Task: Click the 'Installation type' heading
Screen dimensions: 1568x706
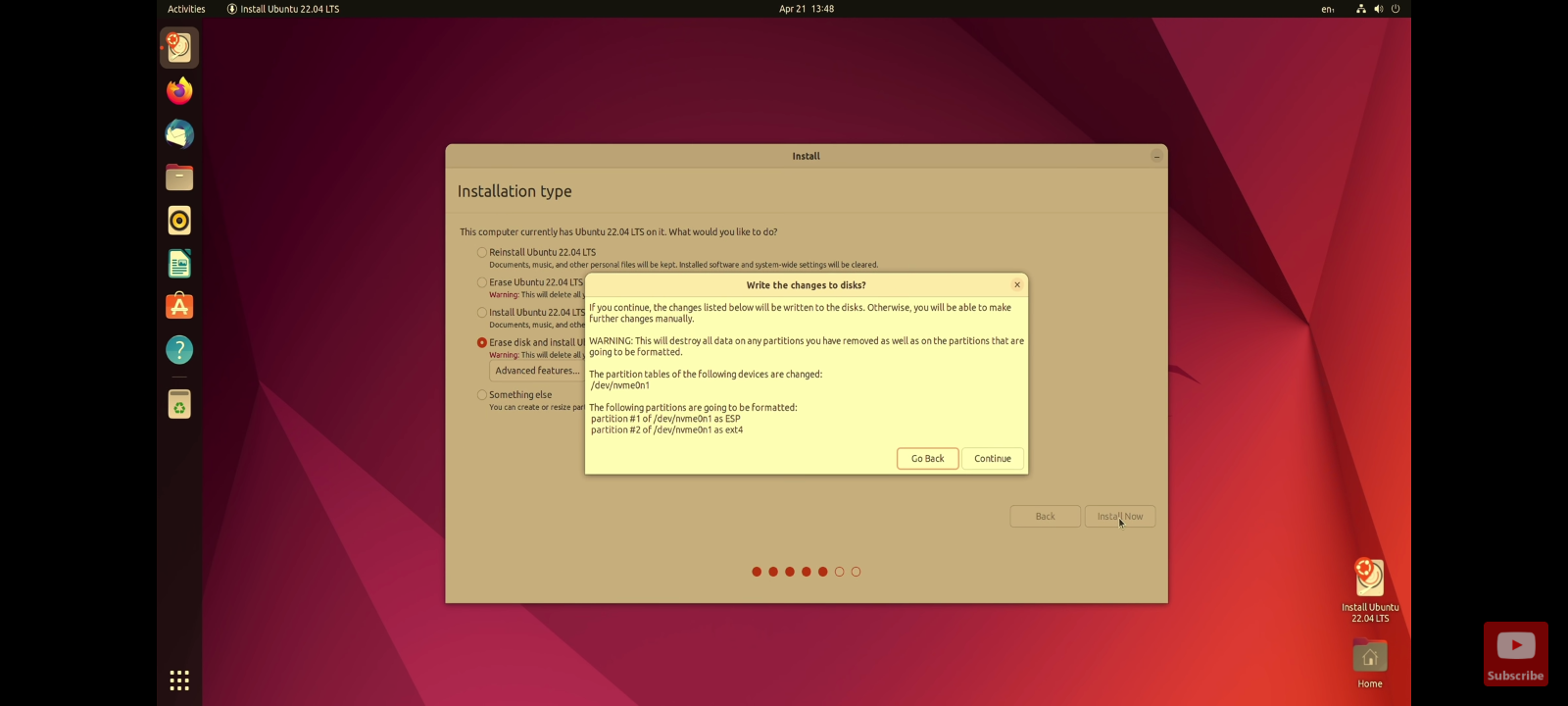Action: (x=514, y=191)
